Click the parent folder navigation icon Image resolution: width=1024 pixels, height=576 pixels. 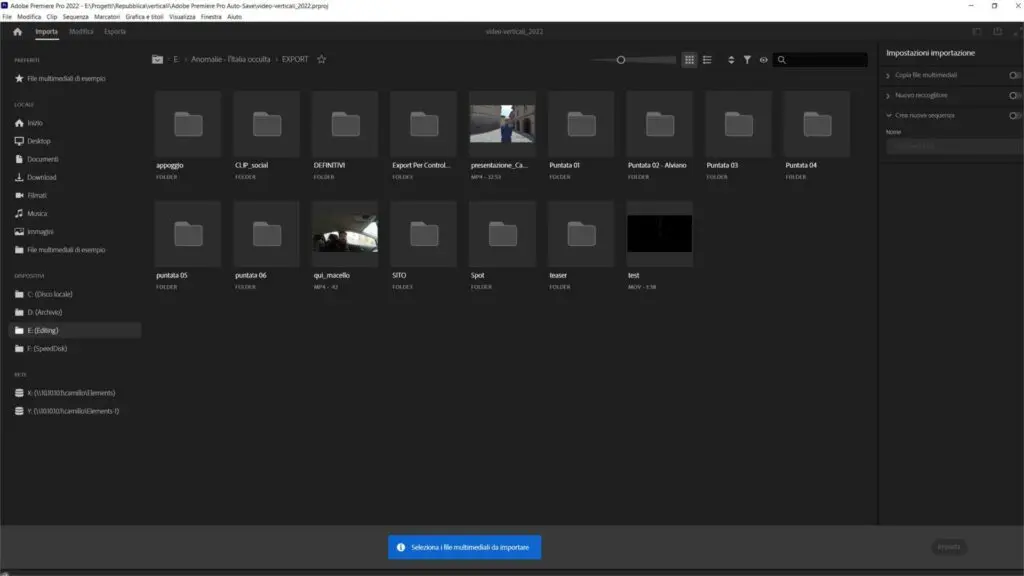click(157, 59)
